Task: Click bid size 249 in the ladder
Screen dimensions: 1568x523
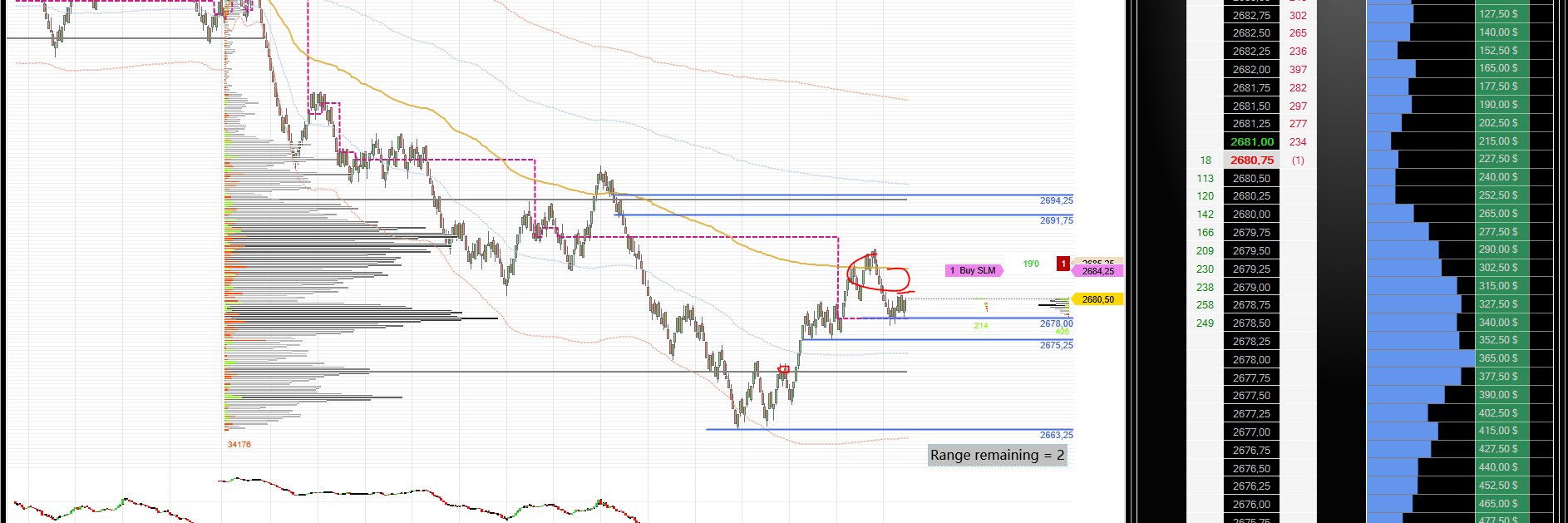Action: coord(1205,323)
